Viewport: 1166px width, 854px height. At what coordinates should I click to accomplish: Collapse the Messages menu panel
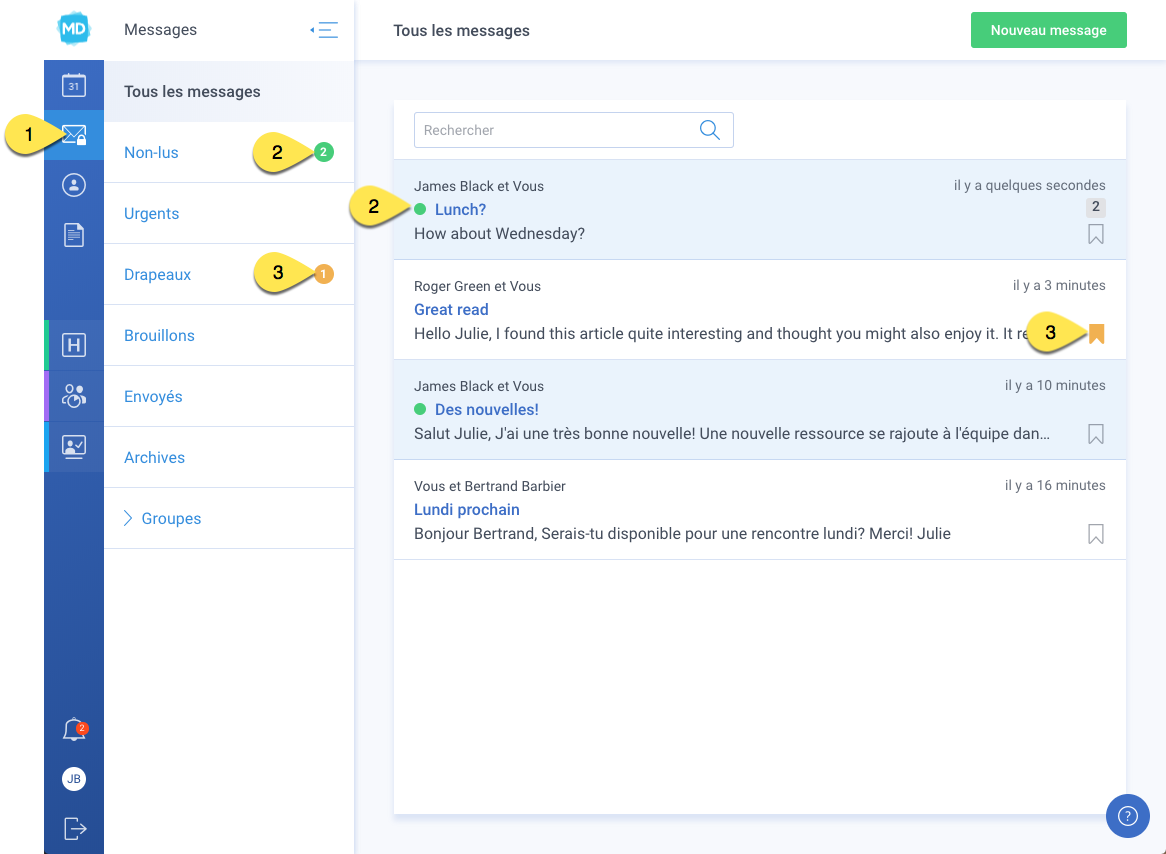click(324, 30)
